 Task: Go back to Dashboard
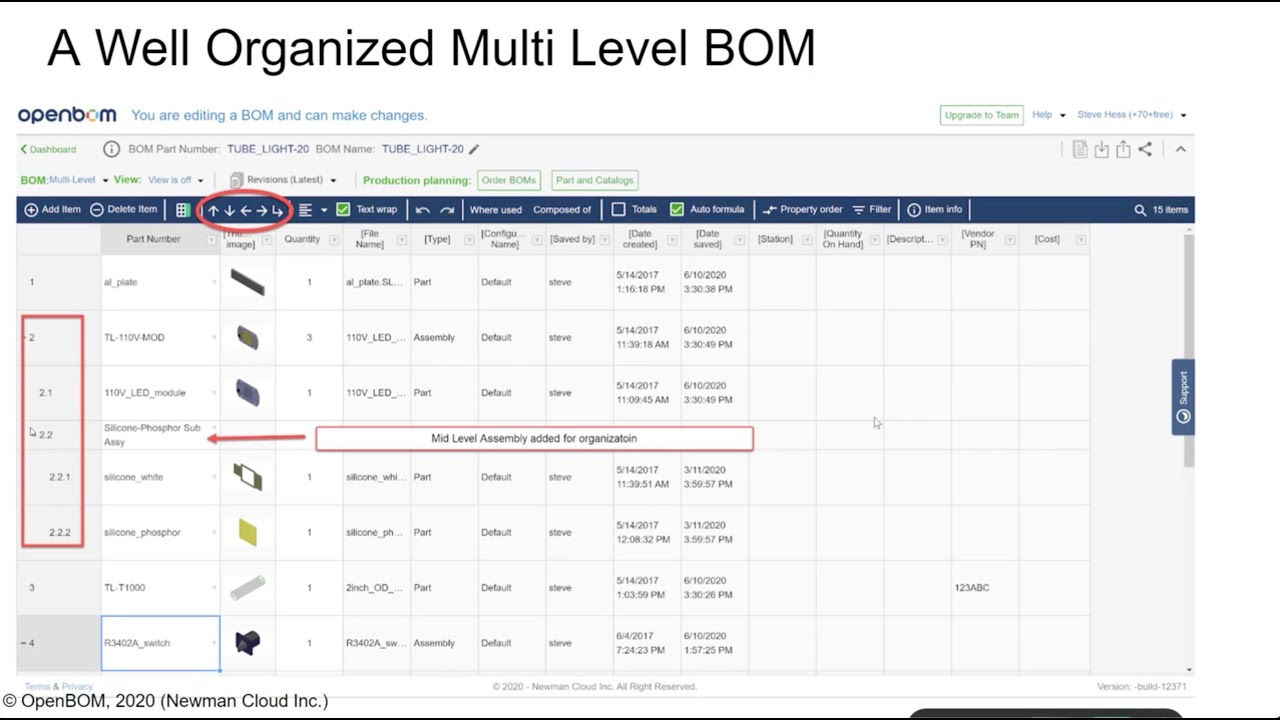(48, 150)
